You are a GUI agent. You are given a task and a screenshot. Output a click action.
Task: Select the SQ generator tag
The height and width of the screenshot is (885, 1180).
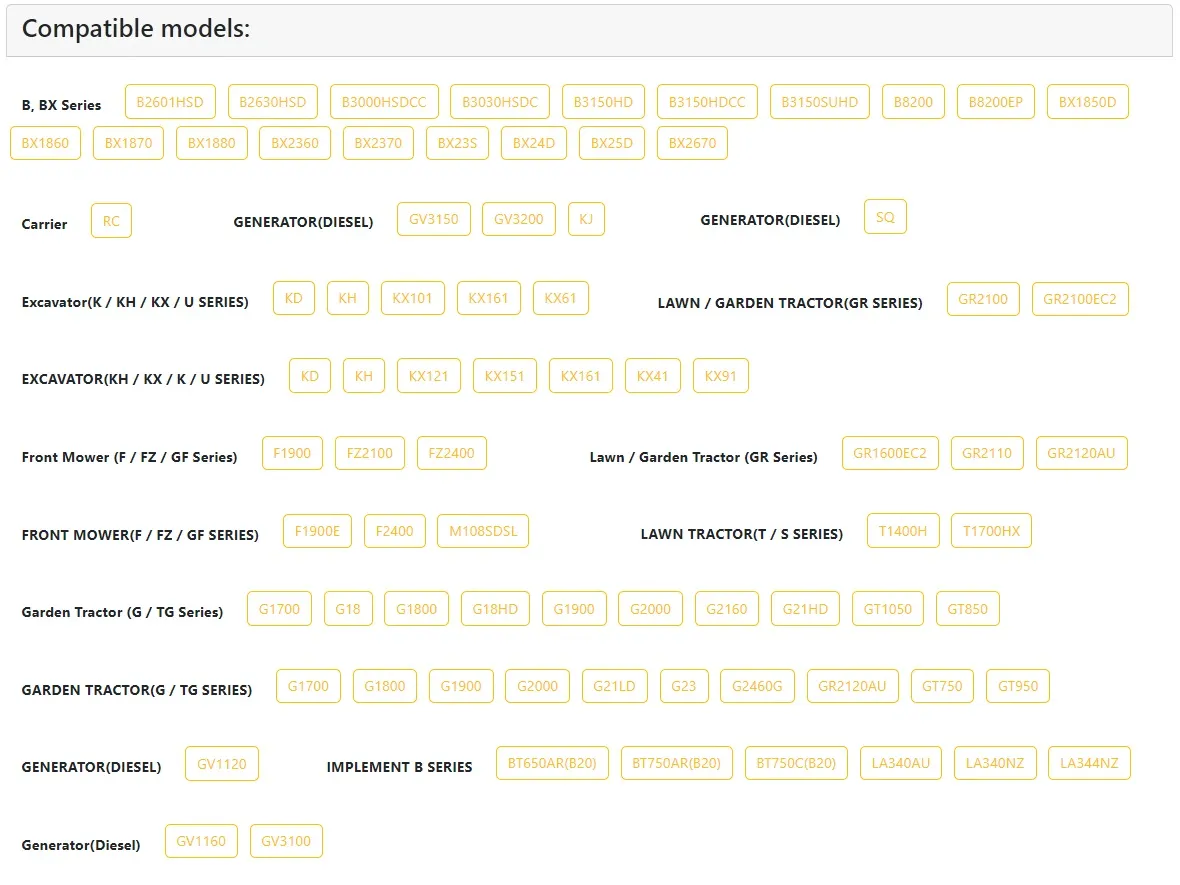(x=886, y=217)
